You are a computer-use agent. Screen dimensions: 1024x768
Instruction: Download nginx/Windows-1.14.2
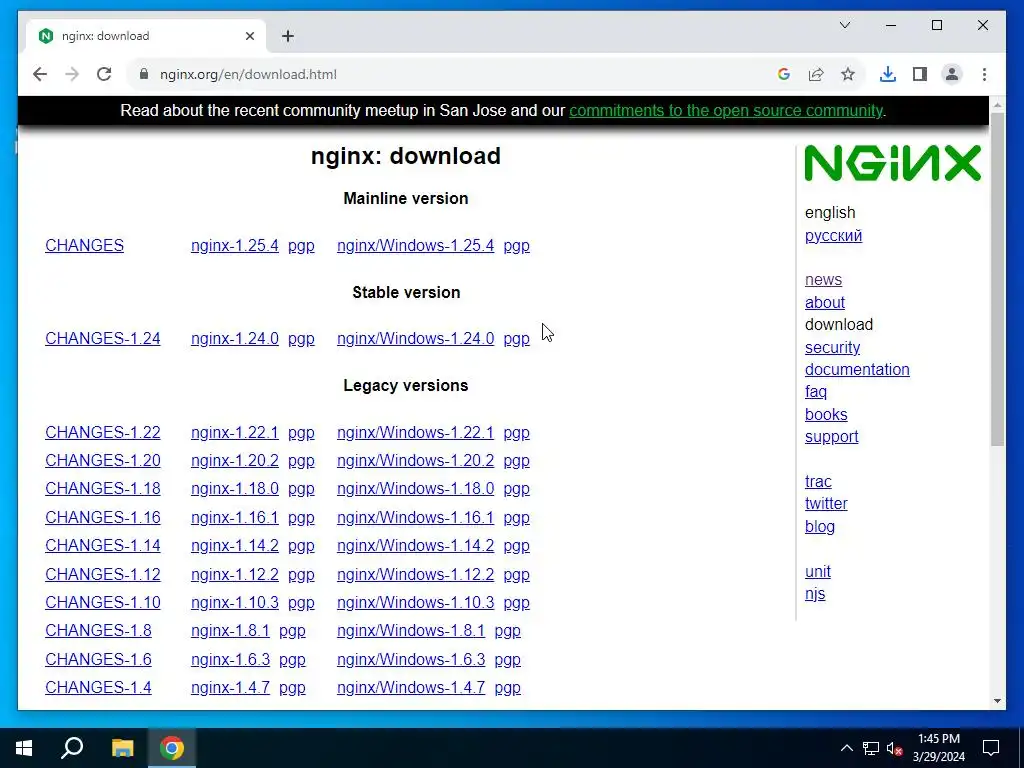415,545
